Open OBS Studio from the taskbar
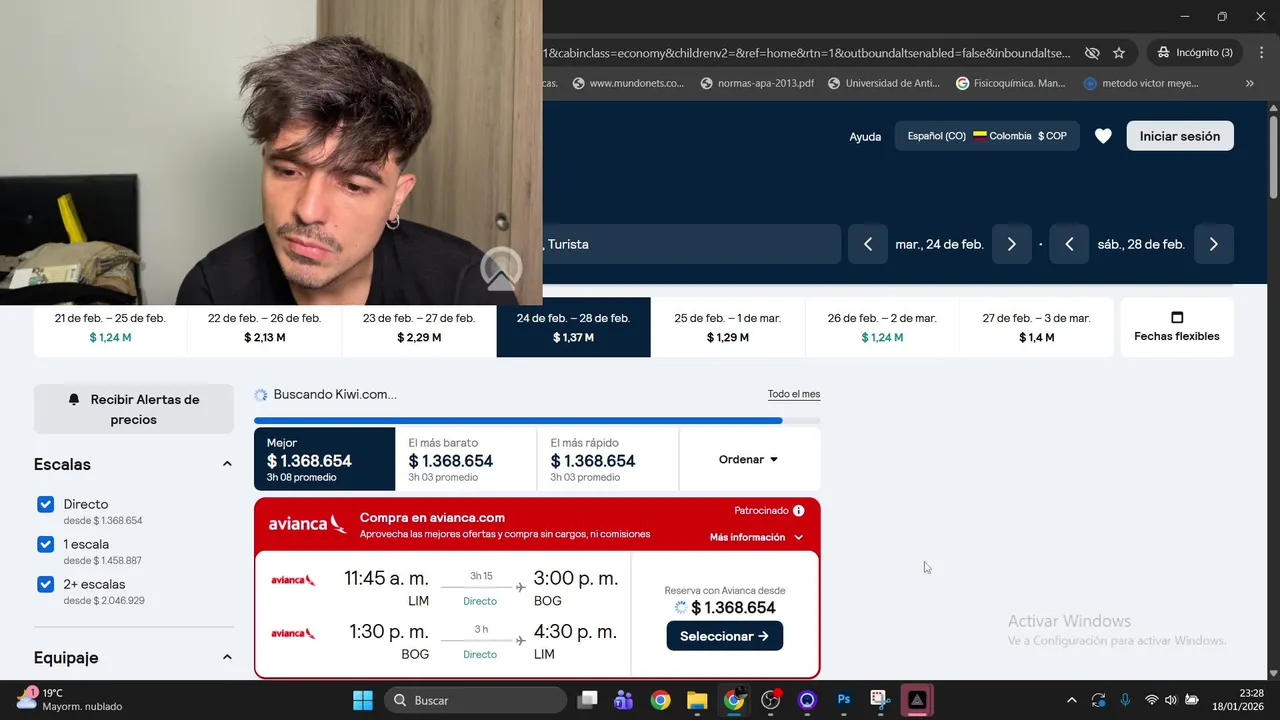The image size is (1280, 720). 771,700
